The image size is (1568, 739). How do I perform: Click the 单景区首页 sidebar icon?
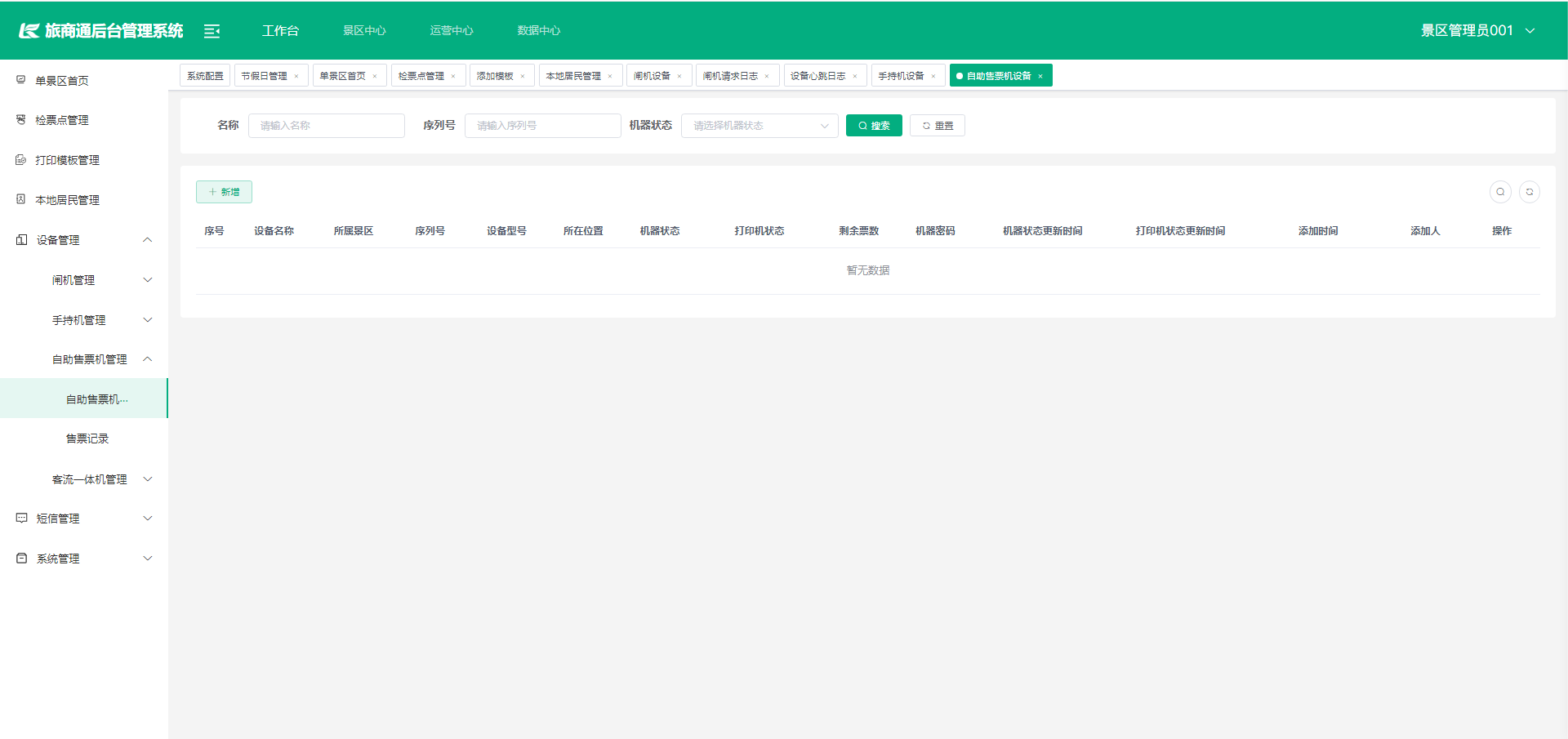point(21,80)
